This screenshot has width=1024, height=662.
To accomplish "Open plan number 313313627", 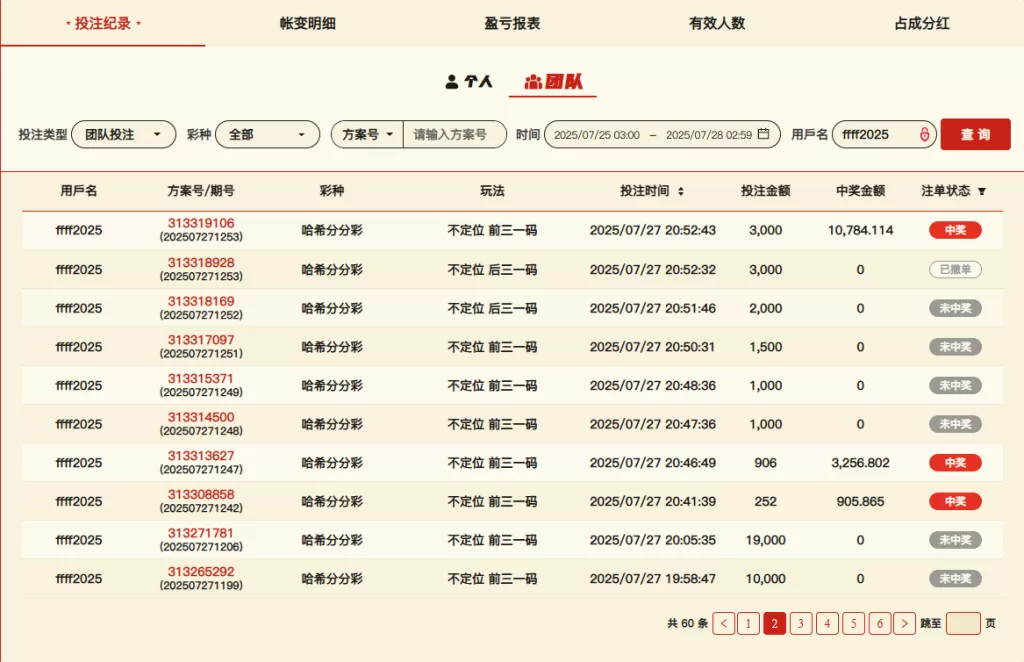I will click(201, 455).
